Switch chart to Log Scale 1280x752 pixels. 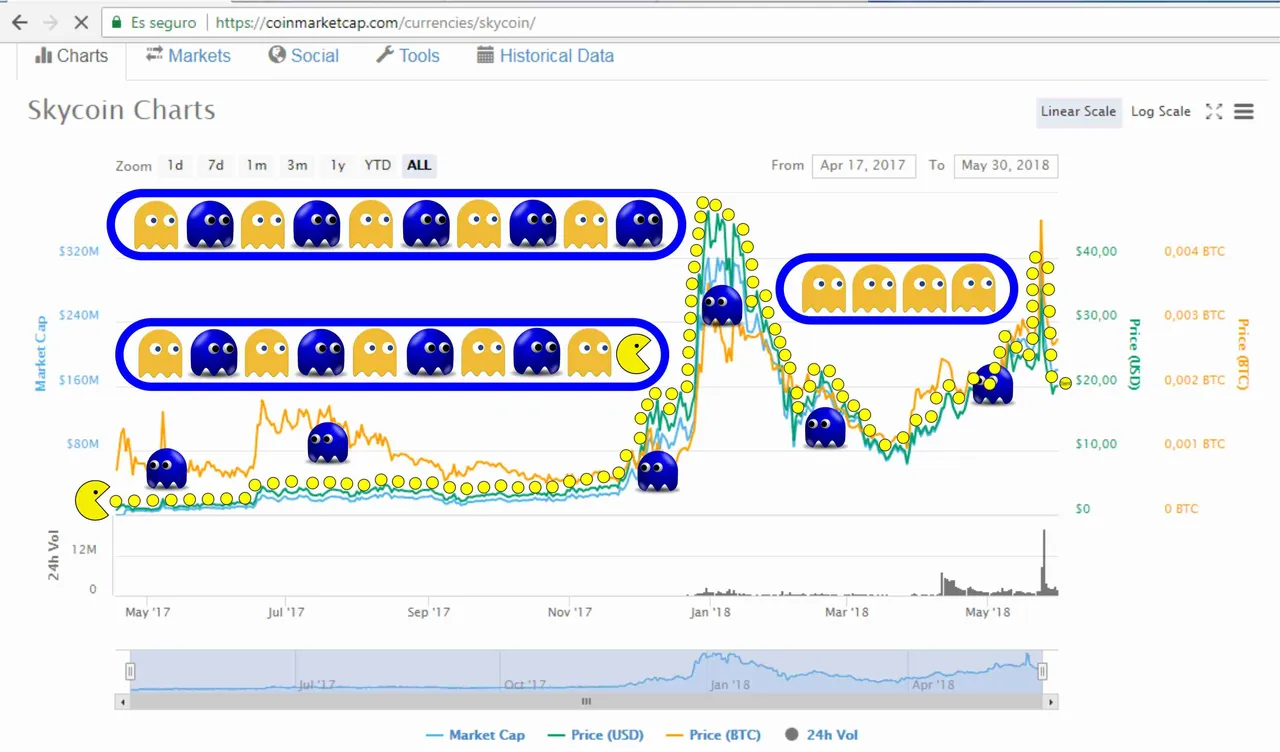(1161, 111)
